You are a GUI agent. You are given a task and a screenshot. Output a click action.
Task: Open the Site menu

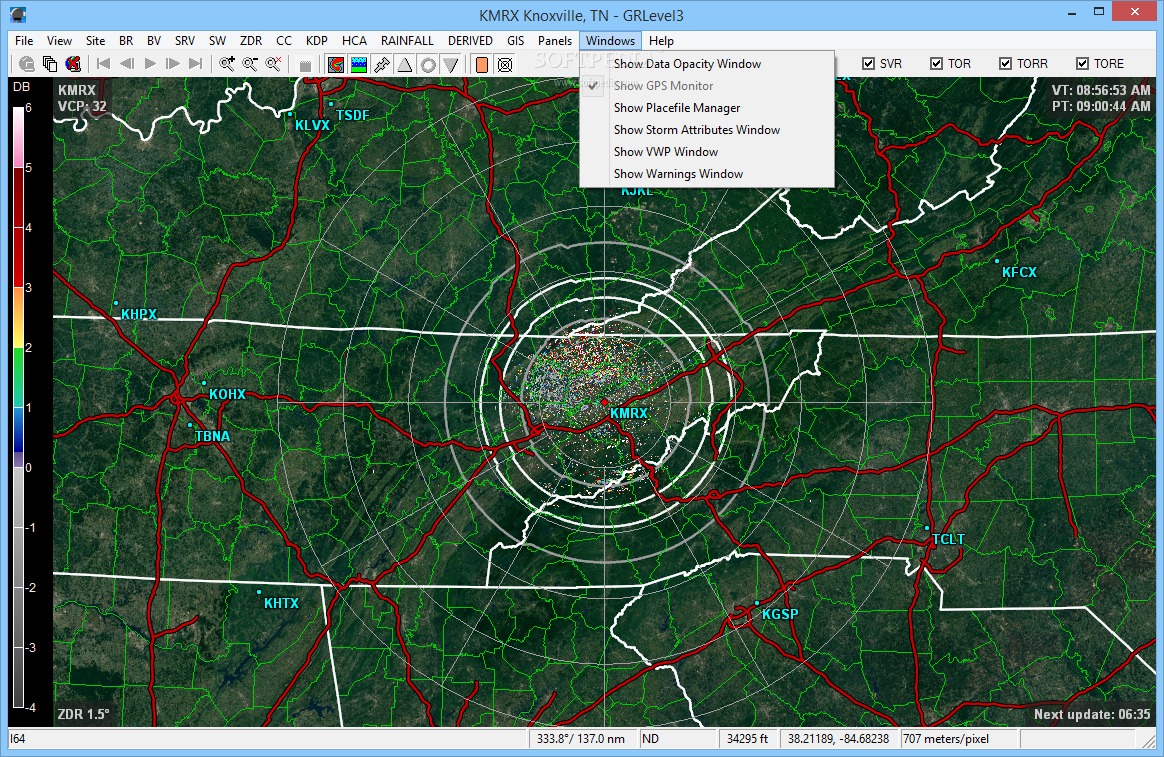[96, 41]
